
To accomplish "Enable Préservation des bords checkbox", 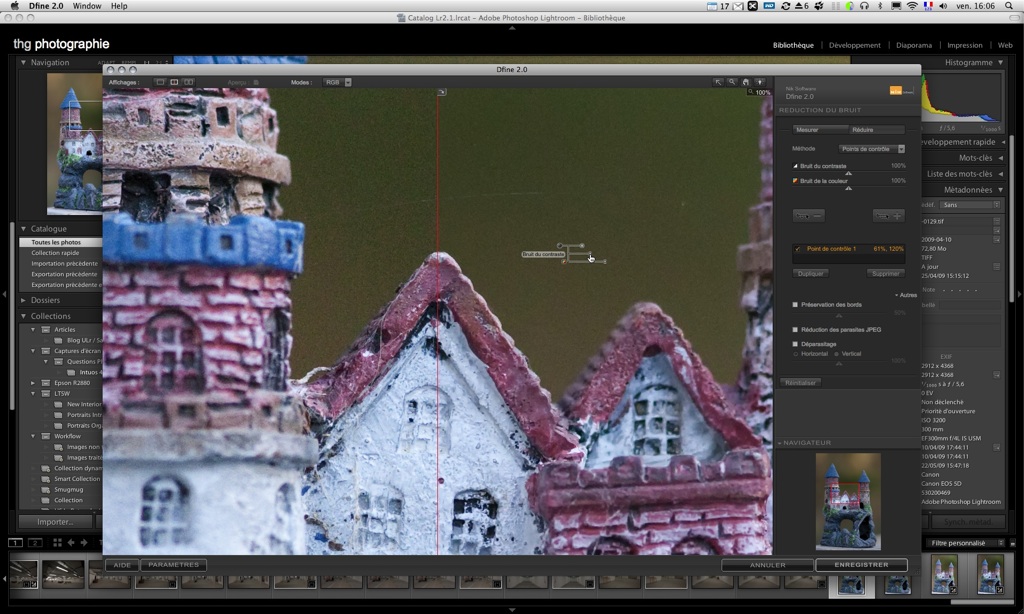I will tap(795, 304).
